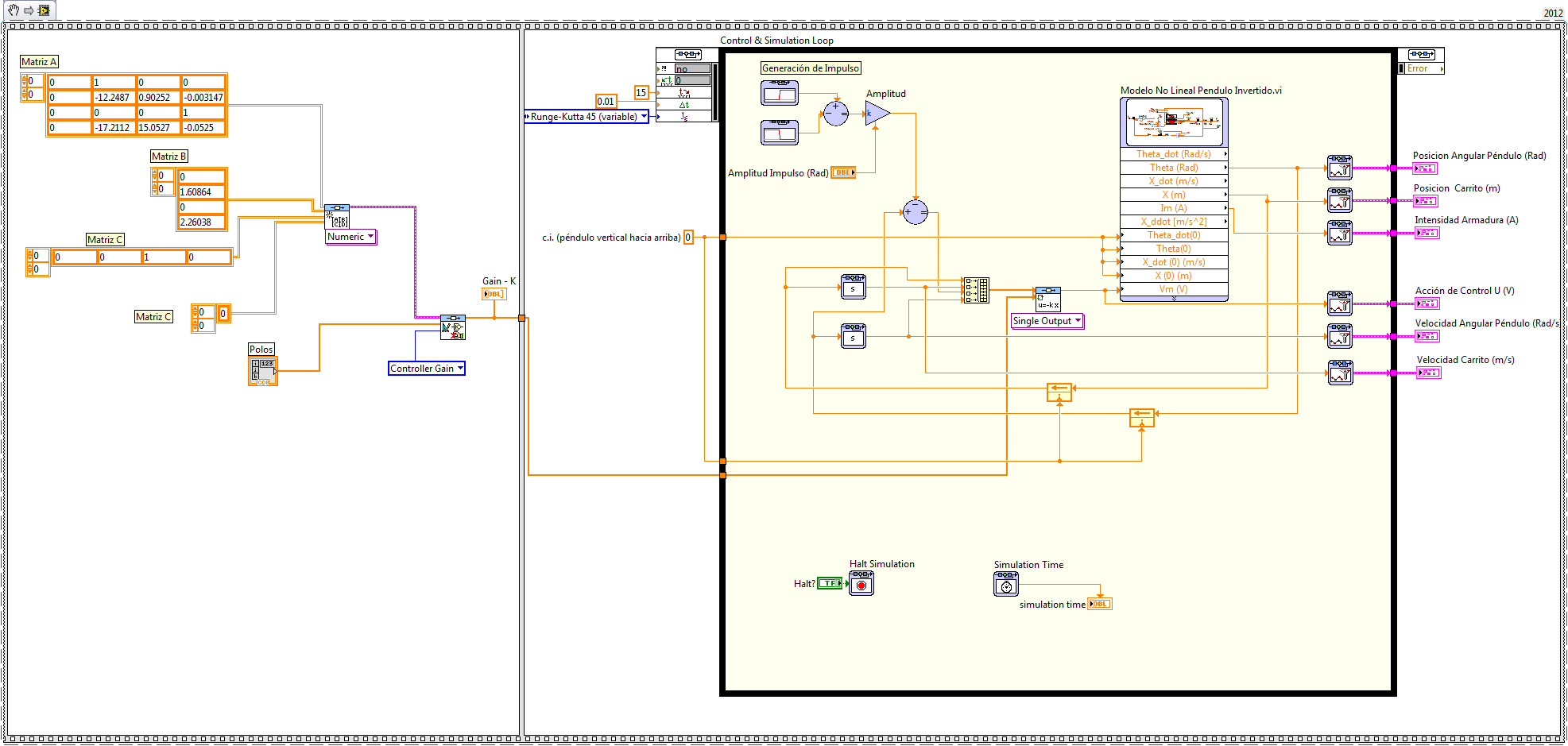Click the 0.01 numeric constant
The width and height of the screenshot is (1568, 746).
pos(606,101)
